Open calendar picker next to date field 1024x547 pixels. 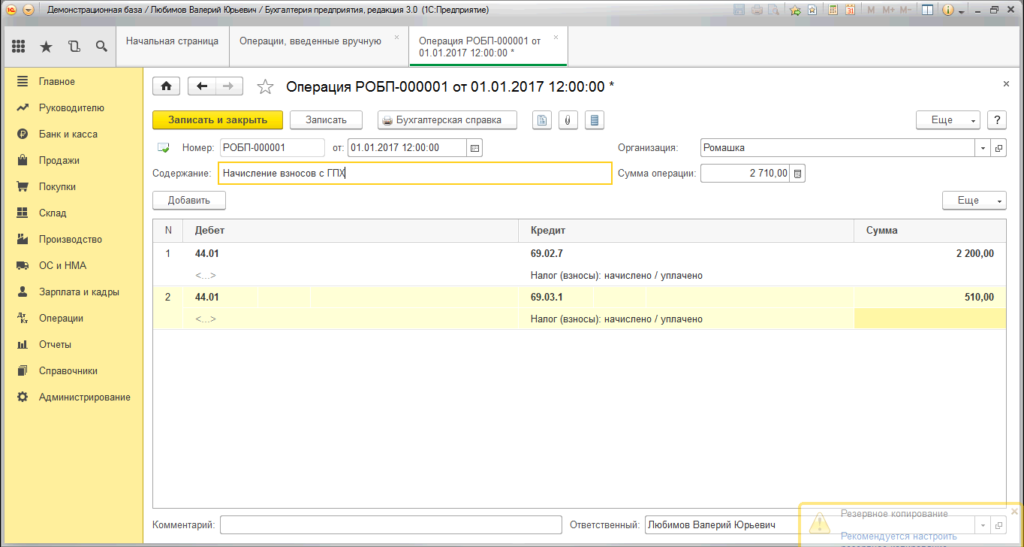(474, 148)
